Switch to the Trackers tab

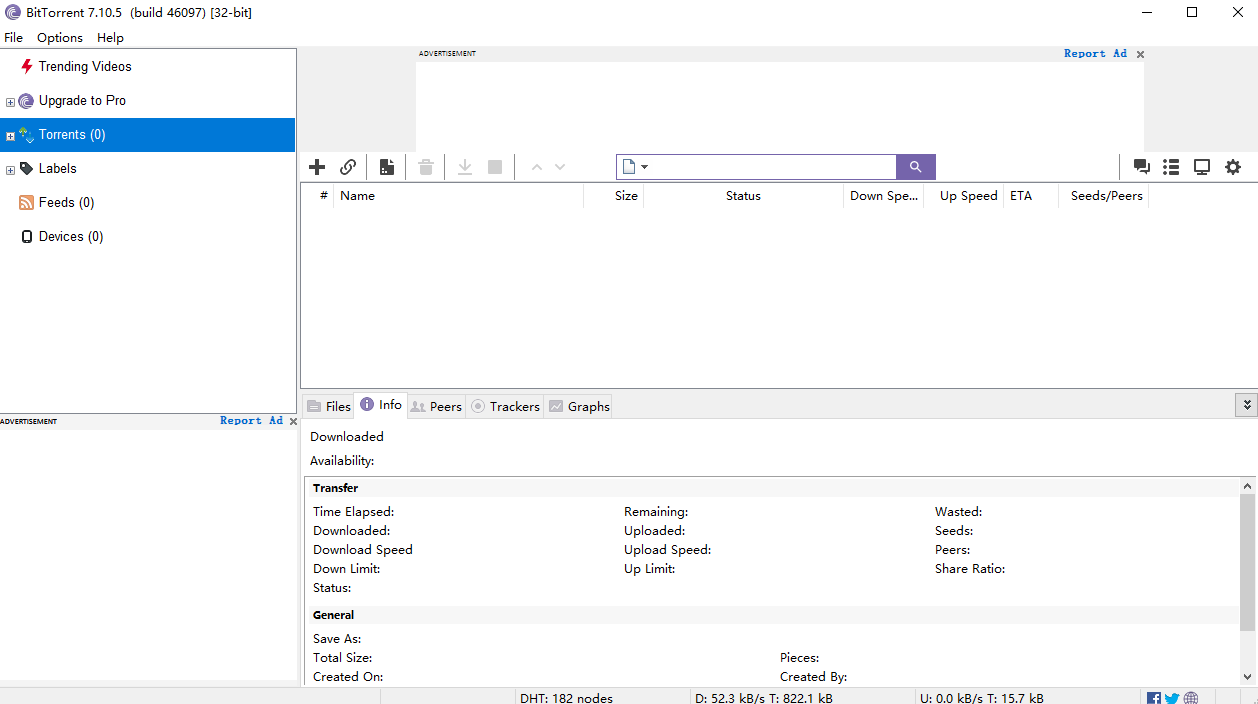pos(506,406)
